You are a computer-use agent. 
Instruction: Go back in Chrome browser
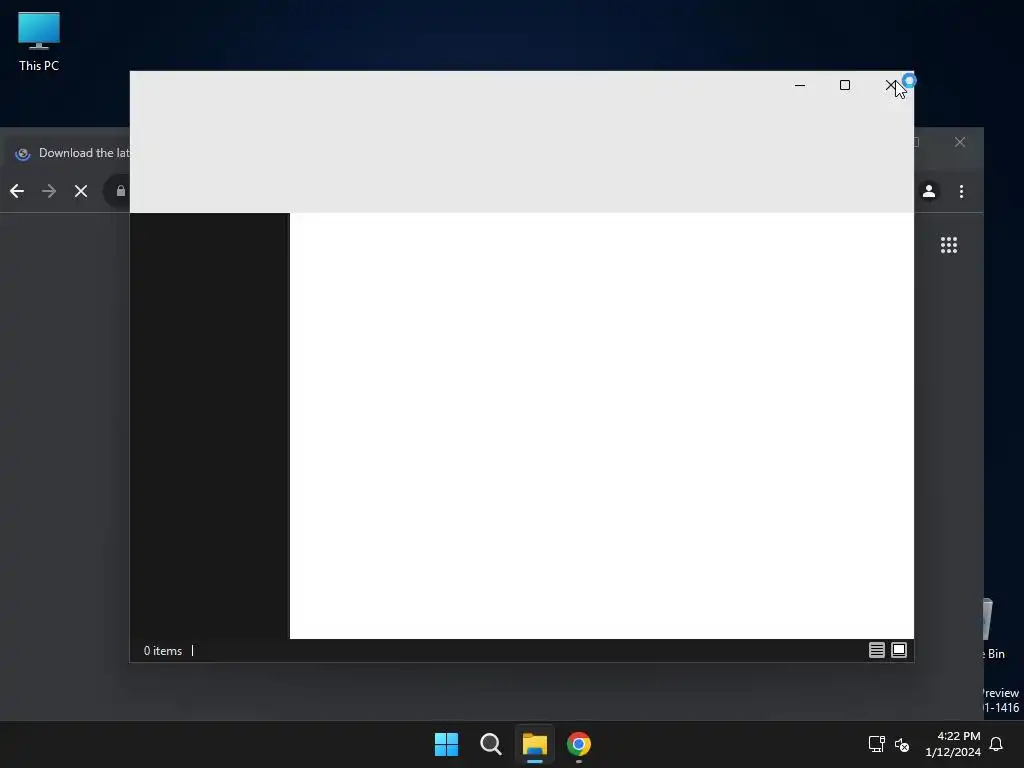coord(17,191)
